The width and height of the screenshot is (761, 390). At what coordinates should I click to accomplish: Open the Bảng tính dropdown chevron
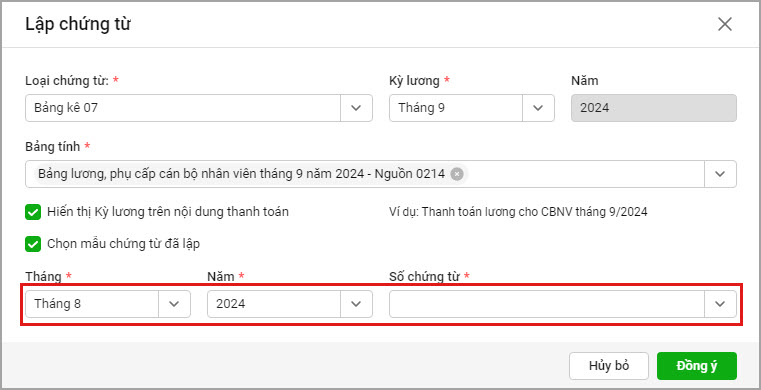pos(720,174)
